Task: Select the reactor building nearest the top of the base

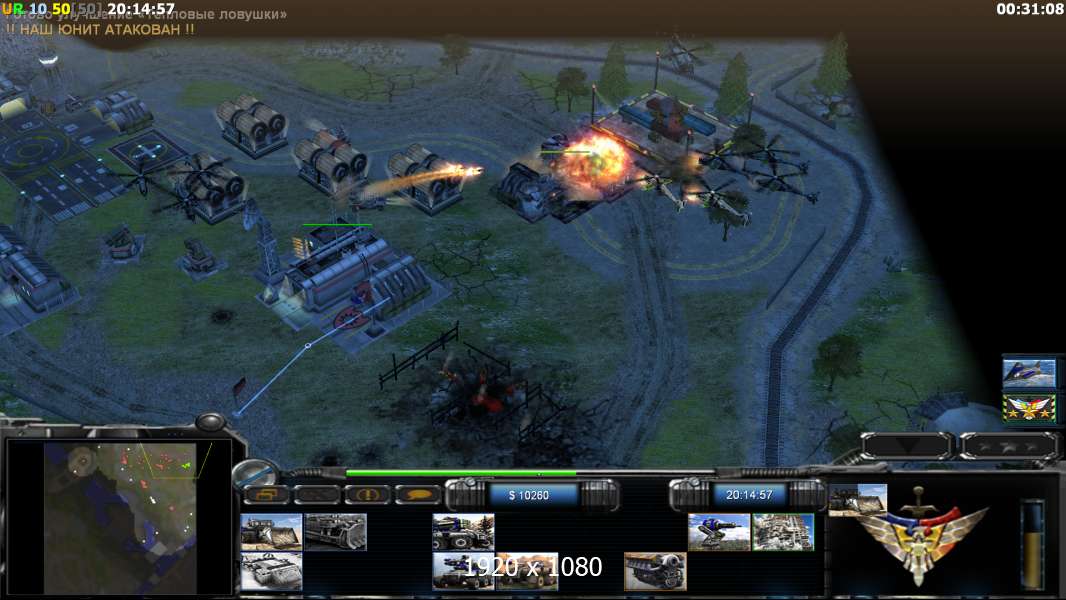Action: (252, 124)
